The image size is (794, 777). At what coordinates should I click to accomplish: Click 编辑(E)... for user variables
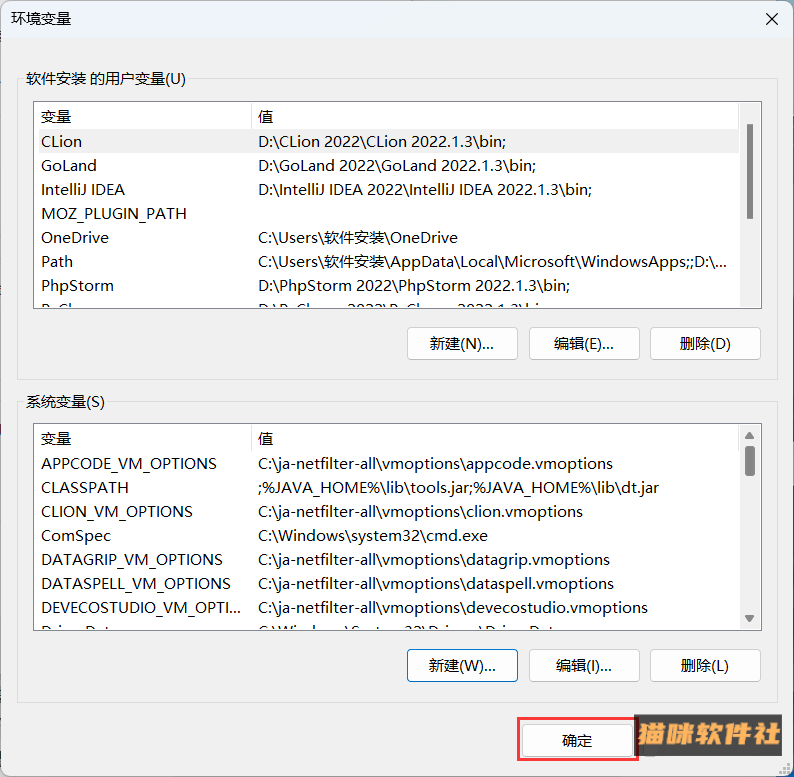pyautogui.click(x=584, y=344)
